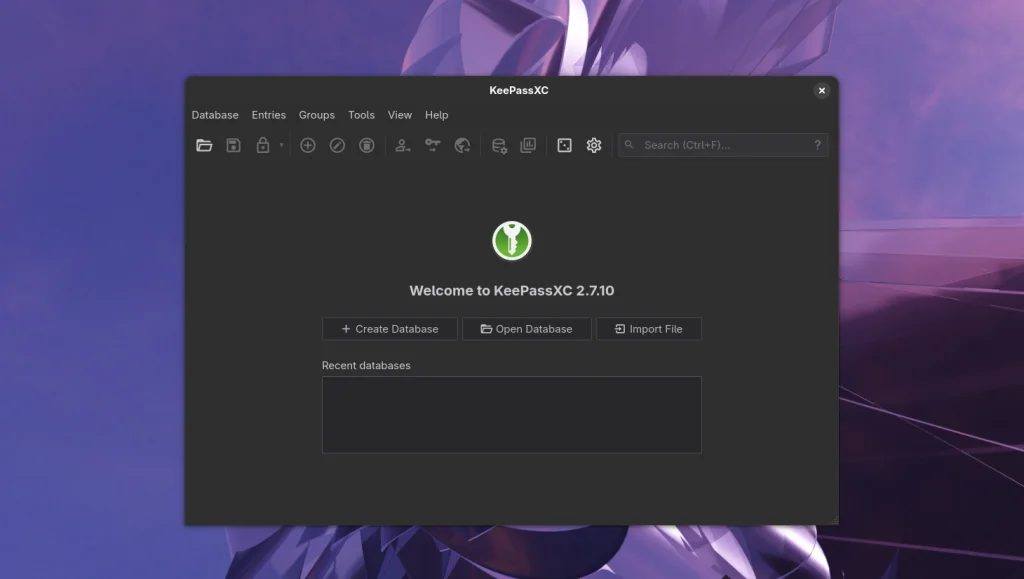Open a database file from the toolbar

204,145
